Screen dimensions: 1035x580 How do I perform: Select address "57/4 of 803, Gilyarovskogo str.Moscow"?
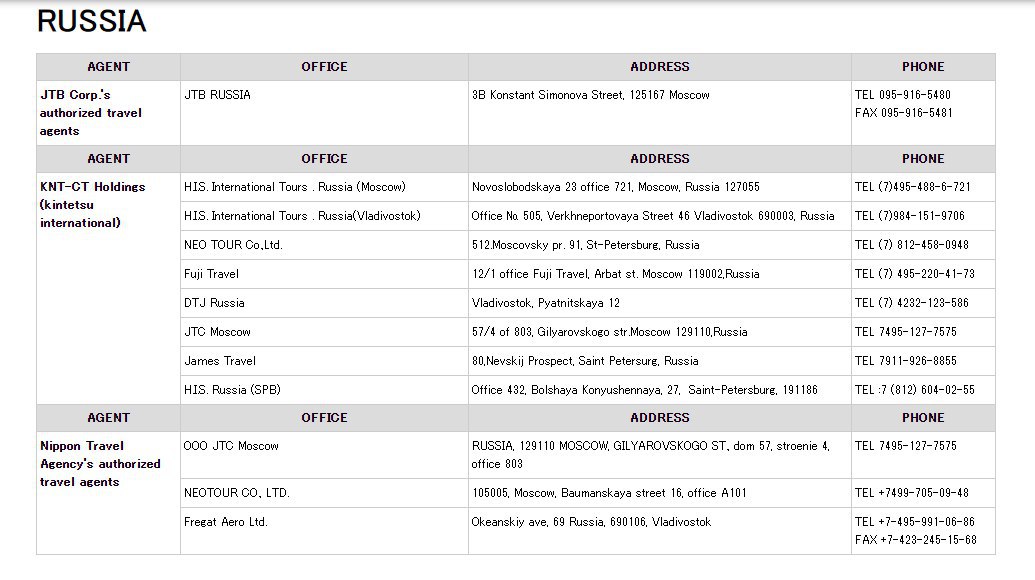tap(571, 333)
